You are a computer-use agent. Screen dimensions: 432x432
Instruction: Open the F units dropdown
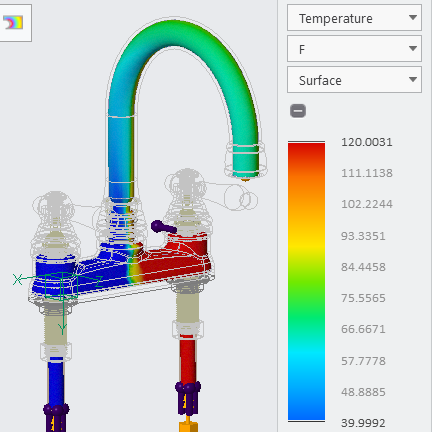(x=354, y=49)
